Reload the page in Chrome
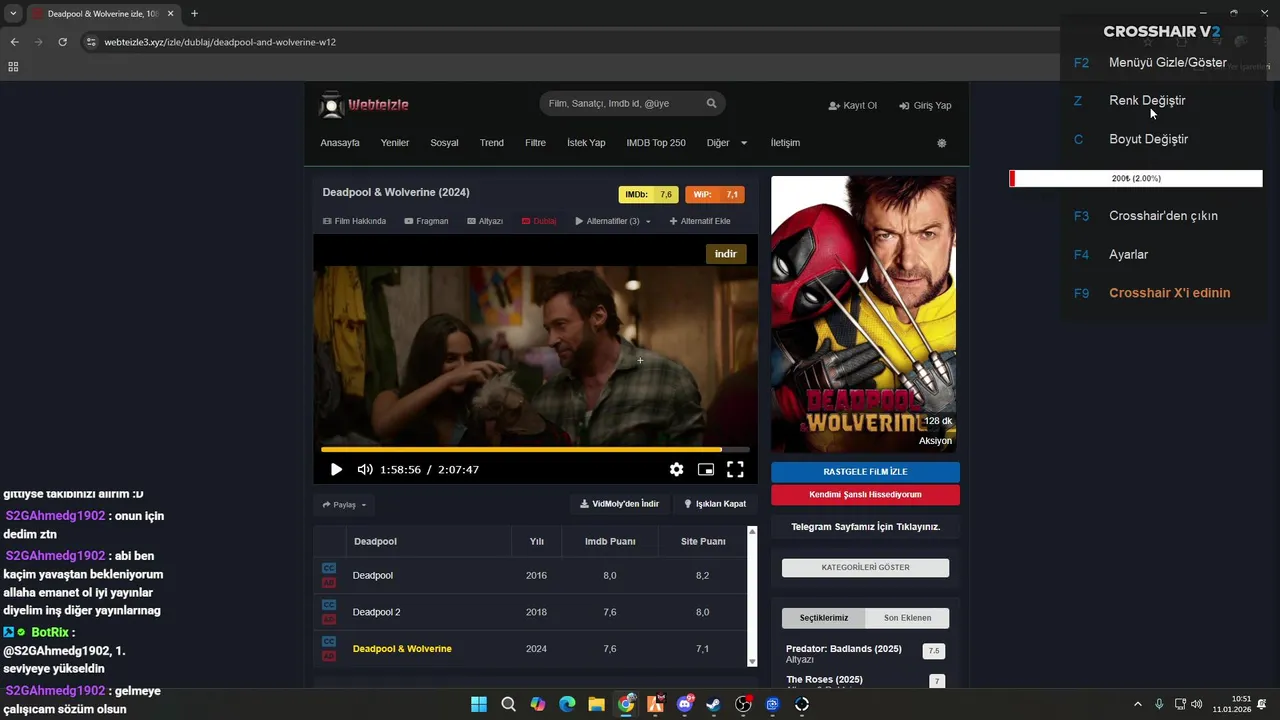The width and height of the screenshot is (1280, 720). pos(63,42)
